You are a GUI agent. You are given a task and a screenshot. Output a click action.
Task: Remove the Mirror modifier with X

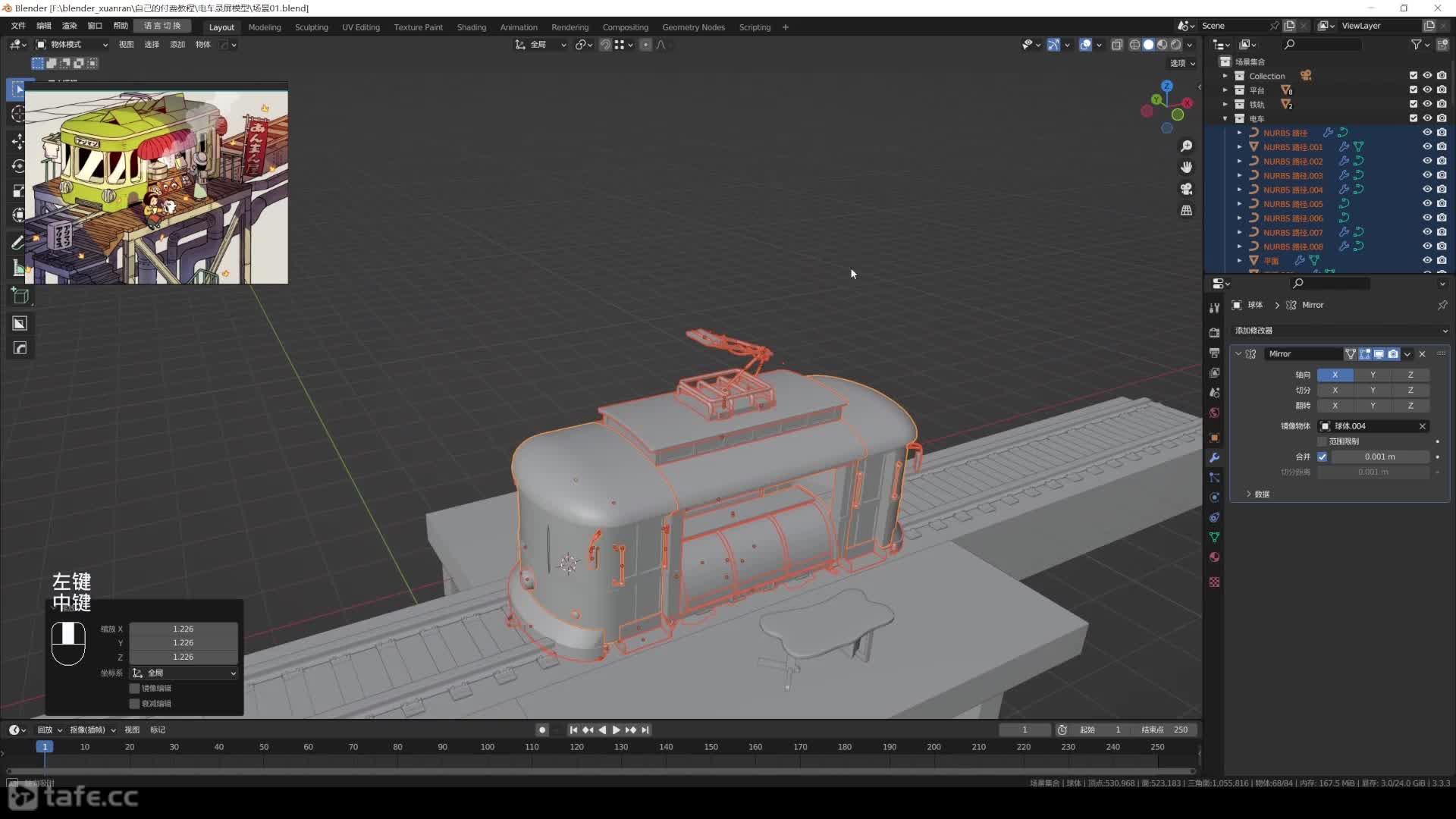click(x=1423, y=354)
